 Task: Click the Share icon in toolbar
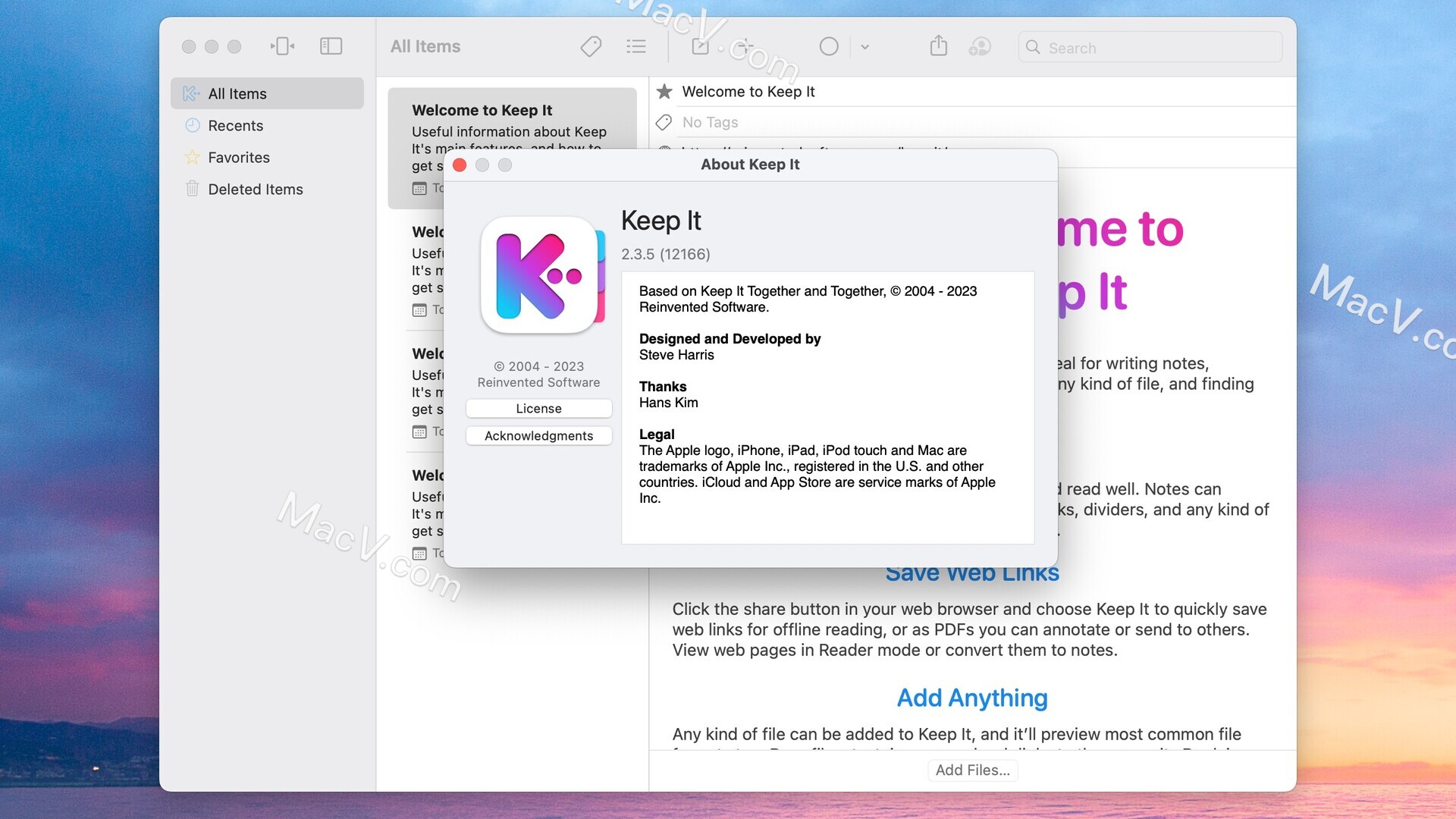[x=938, y=46]
